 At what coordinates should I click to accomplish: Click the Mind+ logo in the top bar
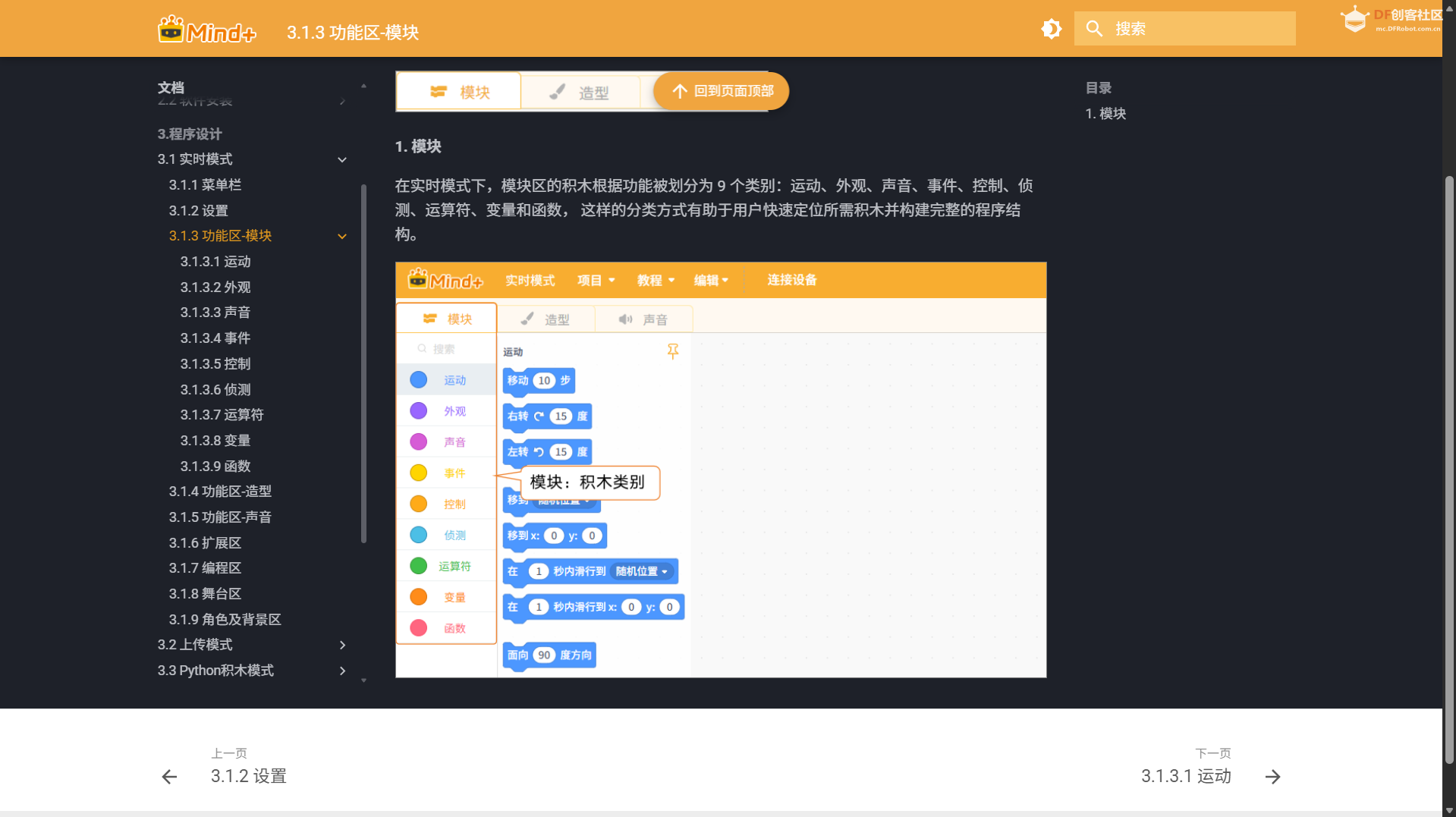click(206, 29)
